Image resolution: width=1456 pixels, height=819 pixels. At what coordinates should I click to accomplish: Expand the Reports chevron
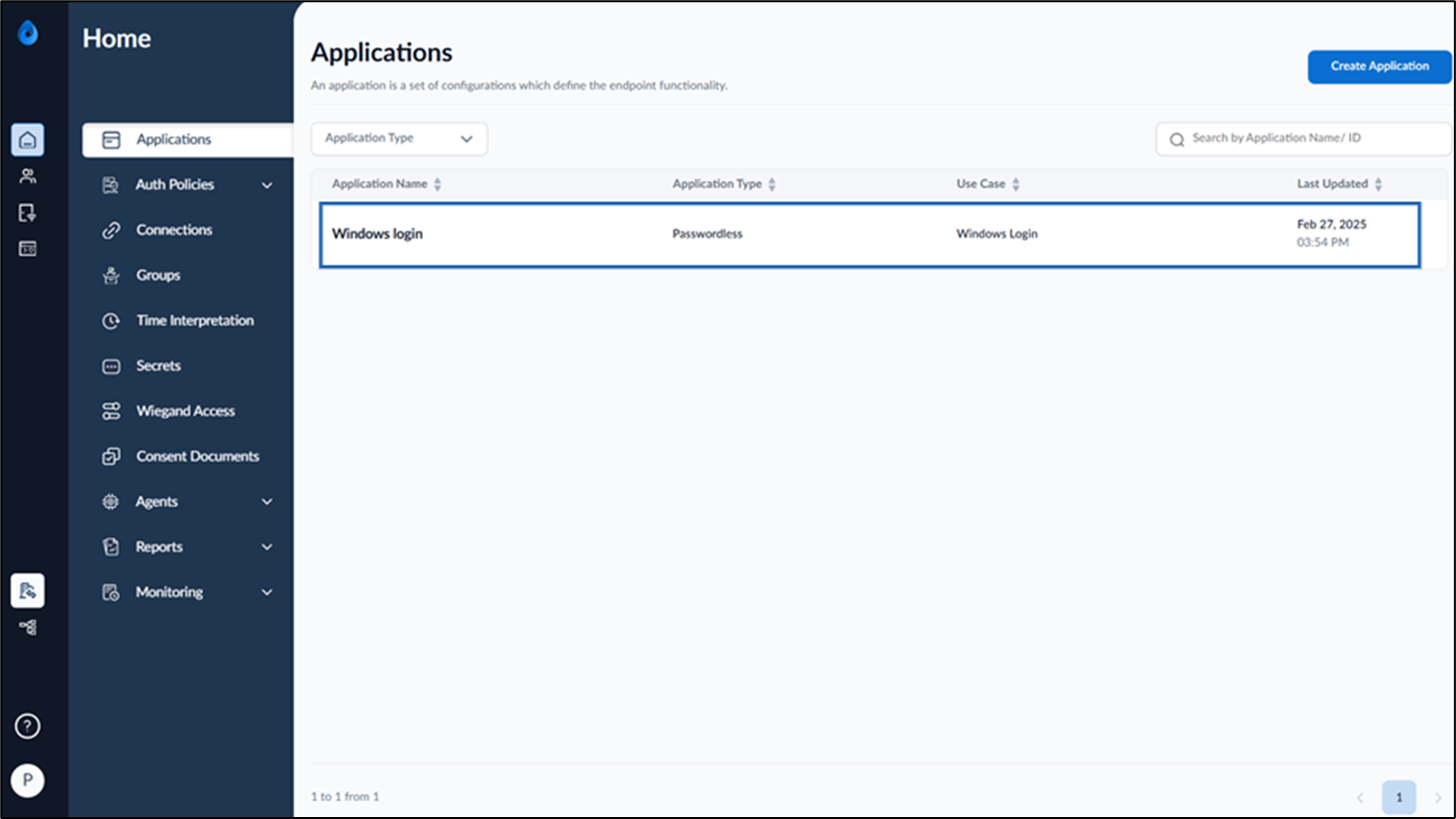point(266,547)
